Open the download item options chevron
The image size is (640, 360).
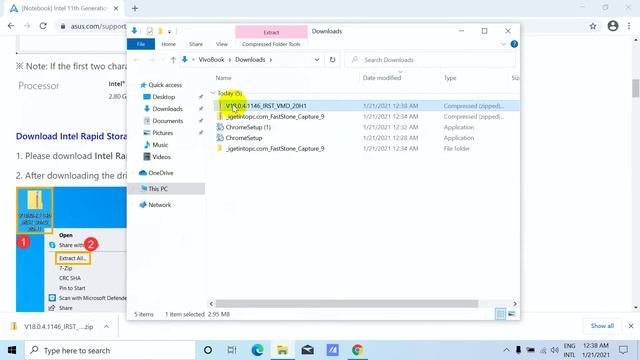pyautogui.click(x=107, y=327)
